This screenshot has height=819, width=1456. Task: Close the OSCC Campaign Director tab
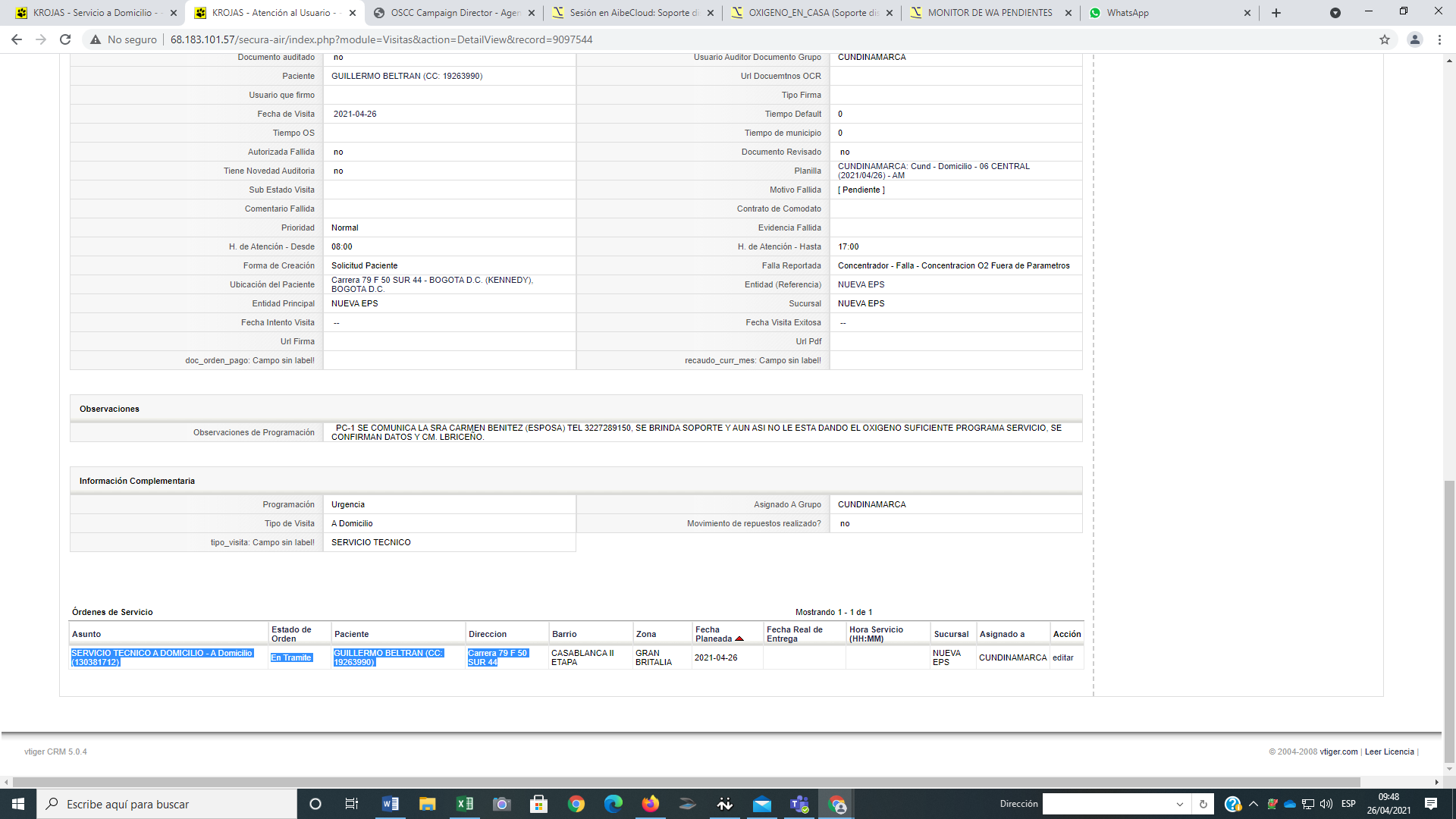point(531,13)
